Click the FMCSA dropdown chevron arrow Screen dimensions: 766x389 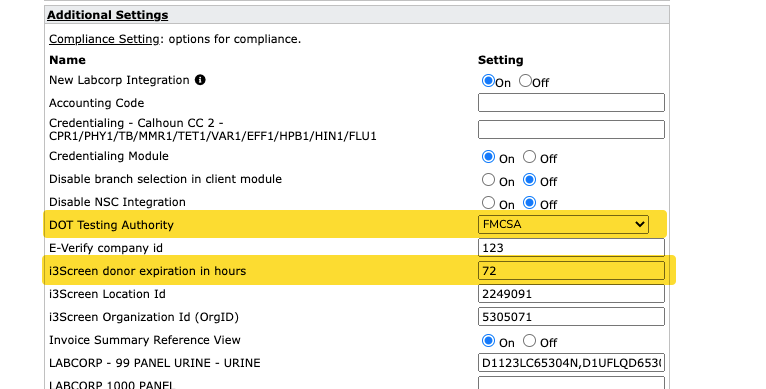coord(639,224)
